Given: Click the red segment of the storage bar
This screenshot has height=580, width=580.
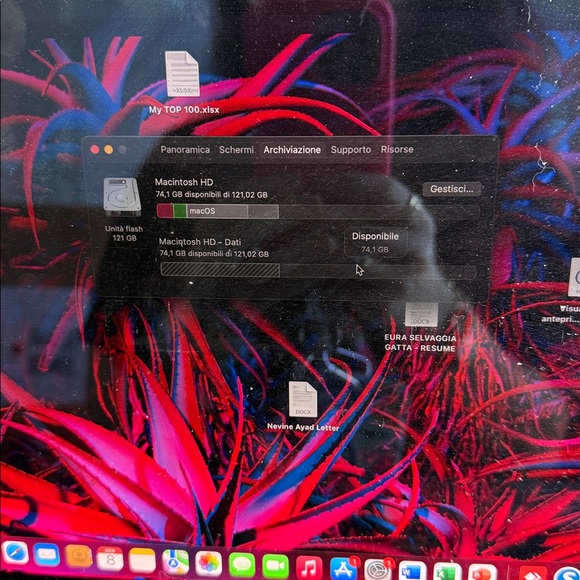Looking at the screenshot, I should pos(165,211).
